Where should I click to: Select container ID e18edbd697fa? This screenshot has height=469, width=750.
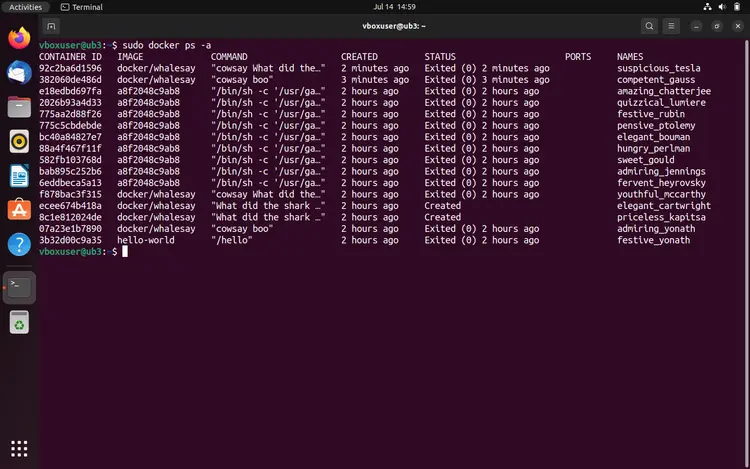[70, 91]
